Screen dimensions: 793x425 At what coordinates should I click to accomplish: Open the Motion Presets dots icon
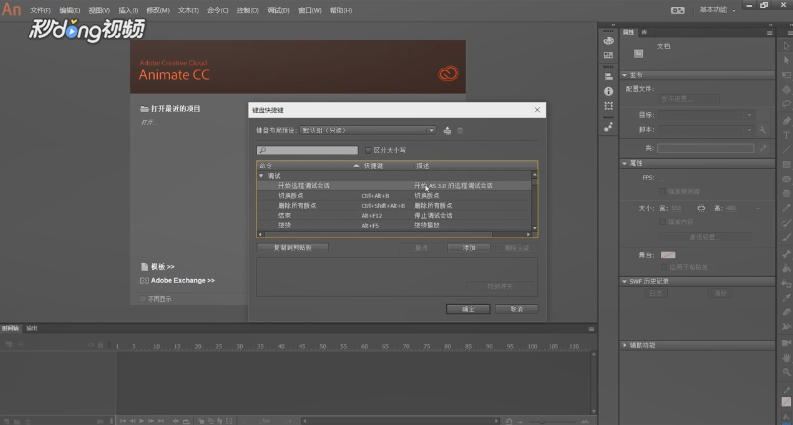(x=608, y=128)
